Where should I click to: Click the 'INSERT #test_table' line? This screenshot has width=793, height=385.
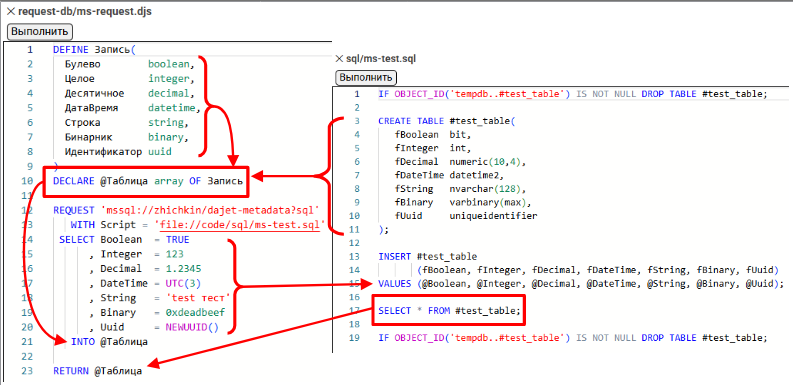427,256
